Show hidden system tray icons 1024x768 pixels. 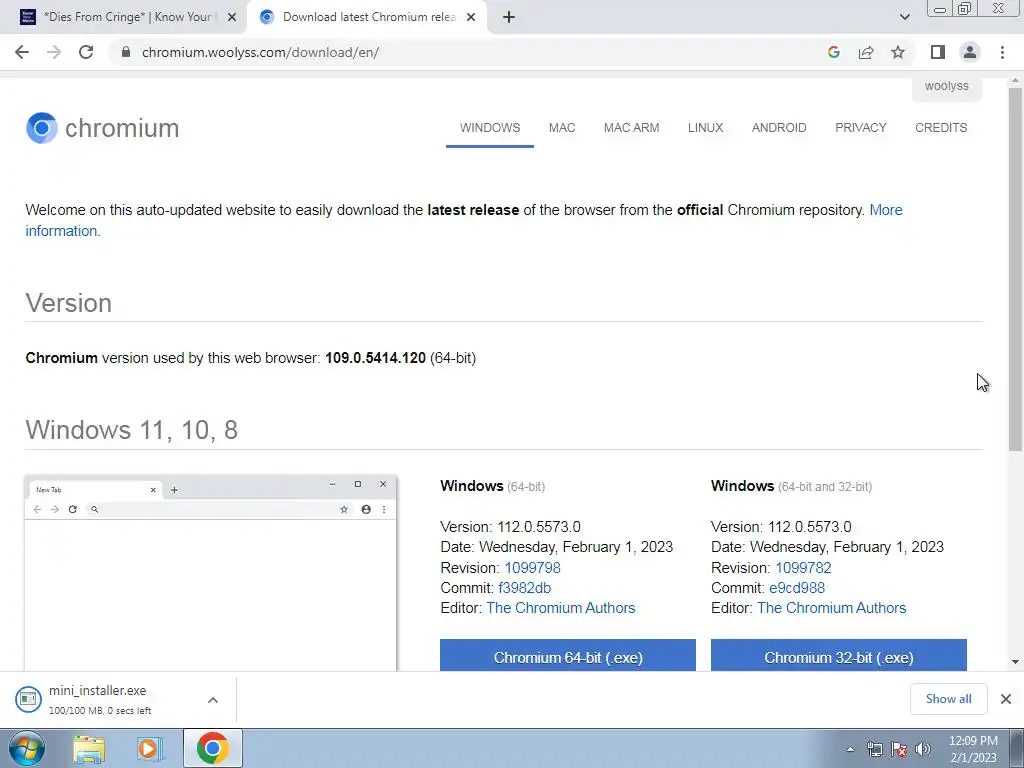(x=850, y=750)
